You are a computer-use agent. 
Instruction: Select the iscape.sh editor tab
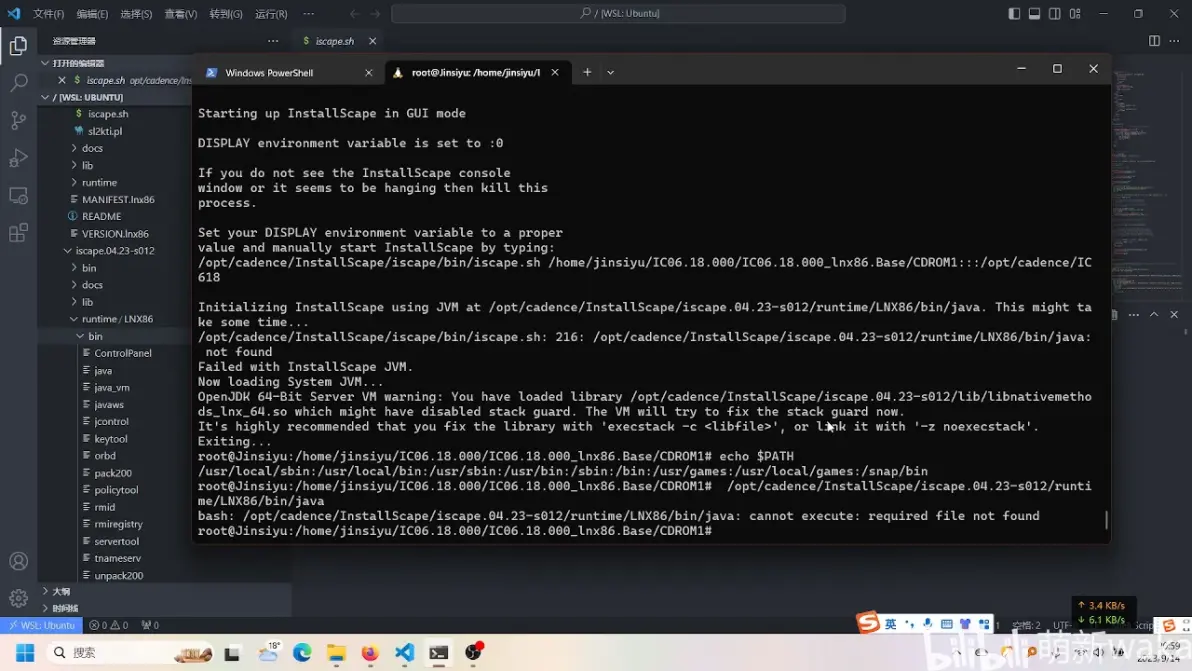coord(334,41)
